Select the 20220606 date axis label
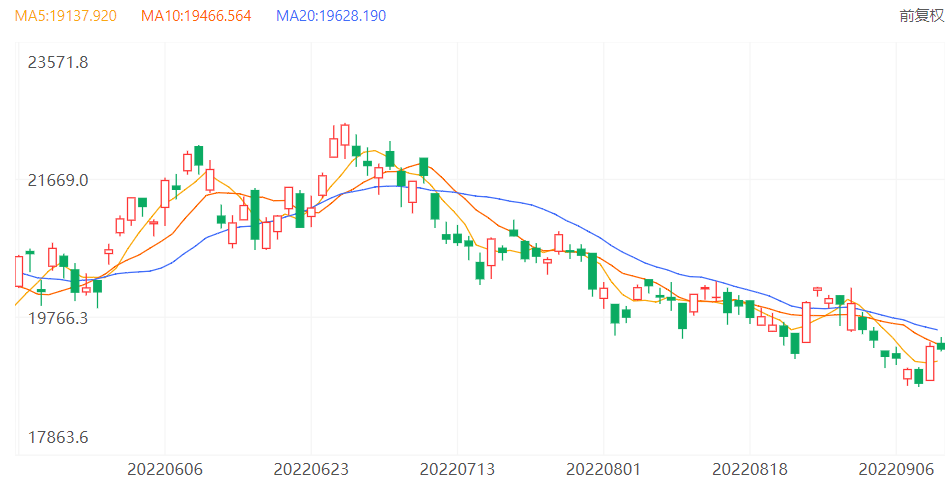Image resolution: width=952 pixels, height=482 pixels. (x=165, y=469)
